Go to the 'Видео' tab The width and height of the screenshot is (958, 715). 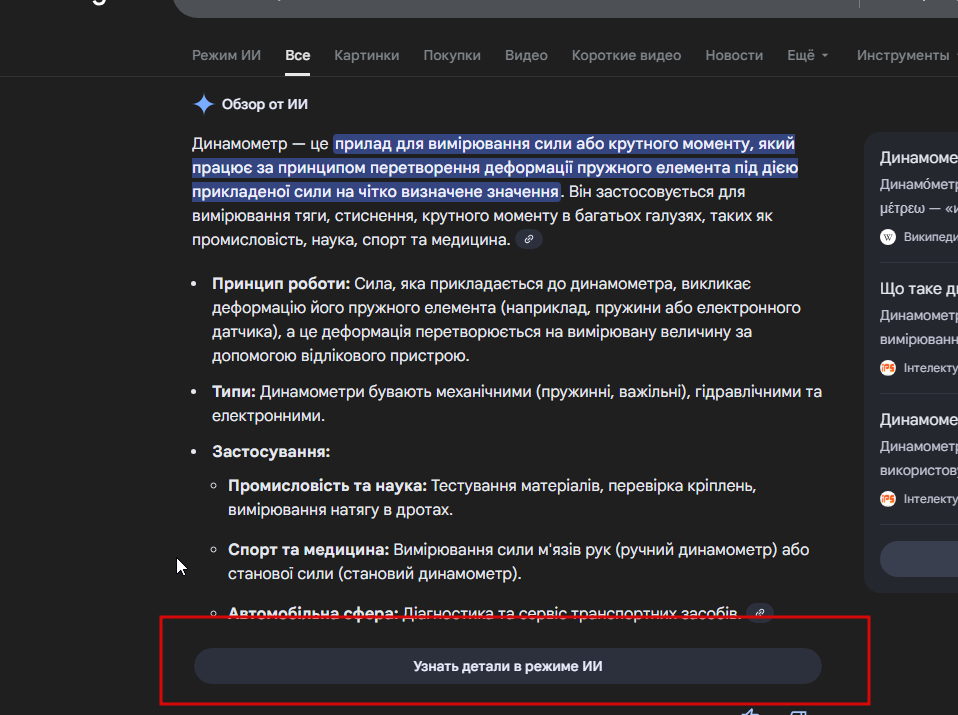526,55
